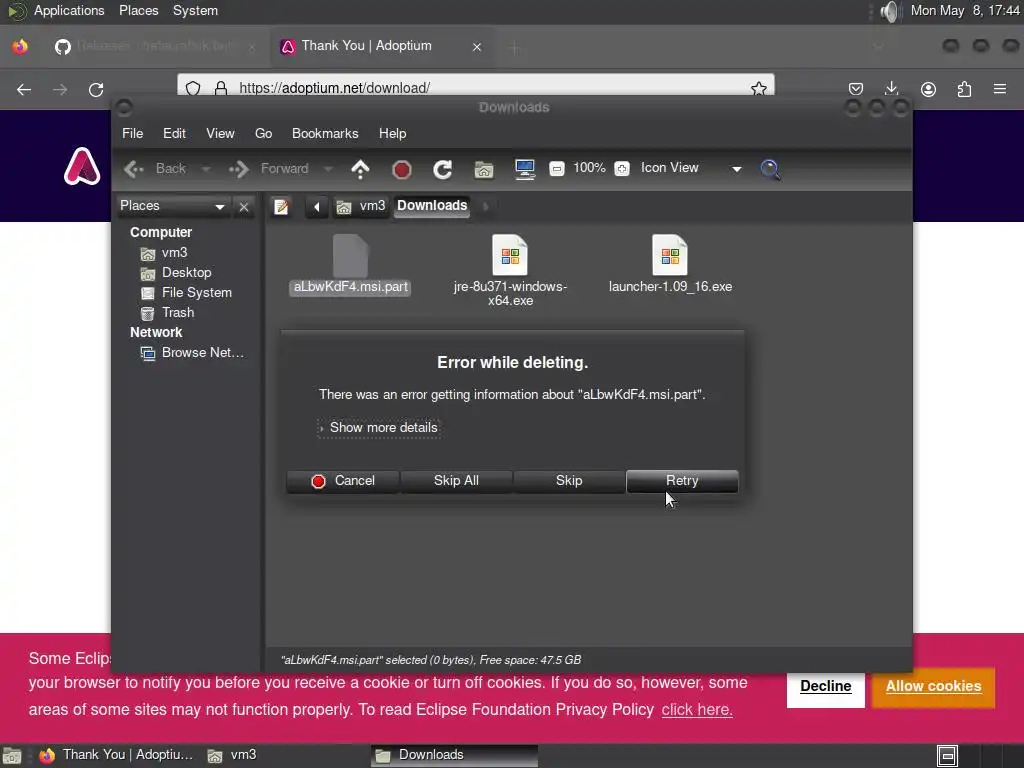Click lock site information icon
Image resolution: width=1024 pixels, height=768 pixels.
click(221, 88)
